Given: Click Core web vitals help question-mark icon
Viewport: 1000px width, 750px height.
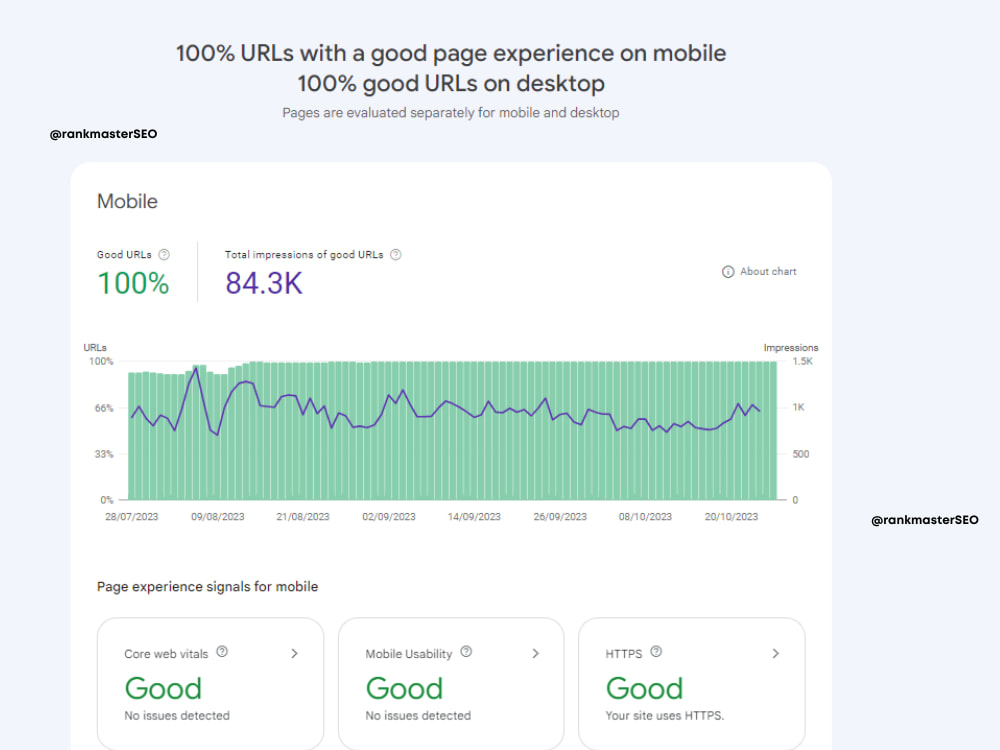Looking at the screenshot, I should click(222, 652).
